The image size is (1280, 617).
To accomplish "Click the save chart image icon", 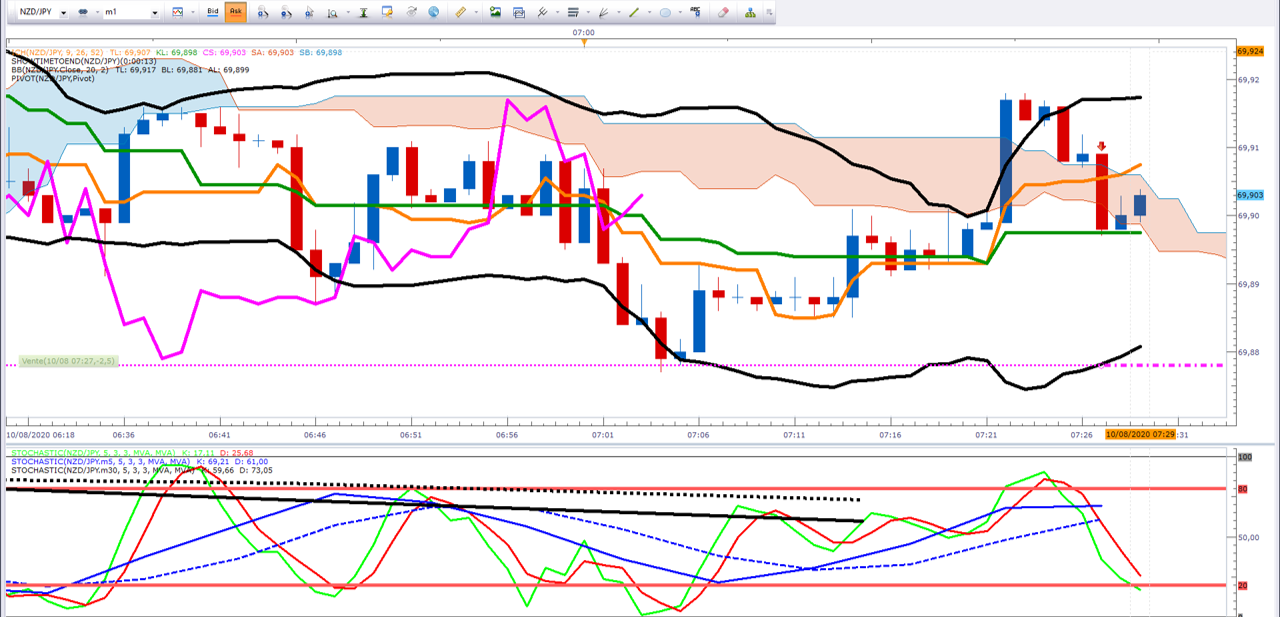I will [x=495, y=12].
